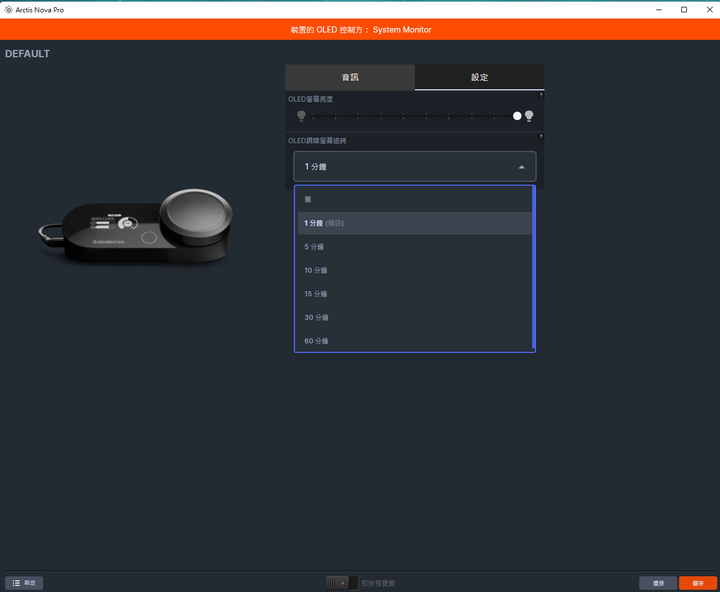Click the bright bulb brightness icon
The image size is (720, 592).
[x=529, y=116]
